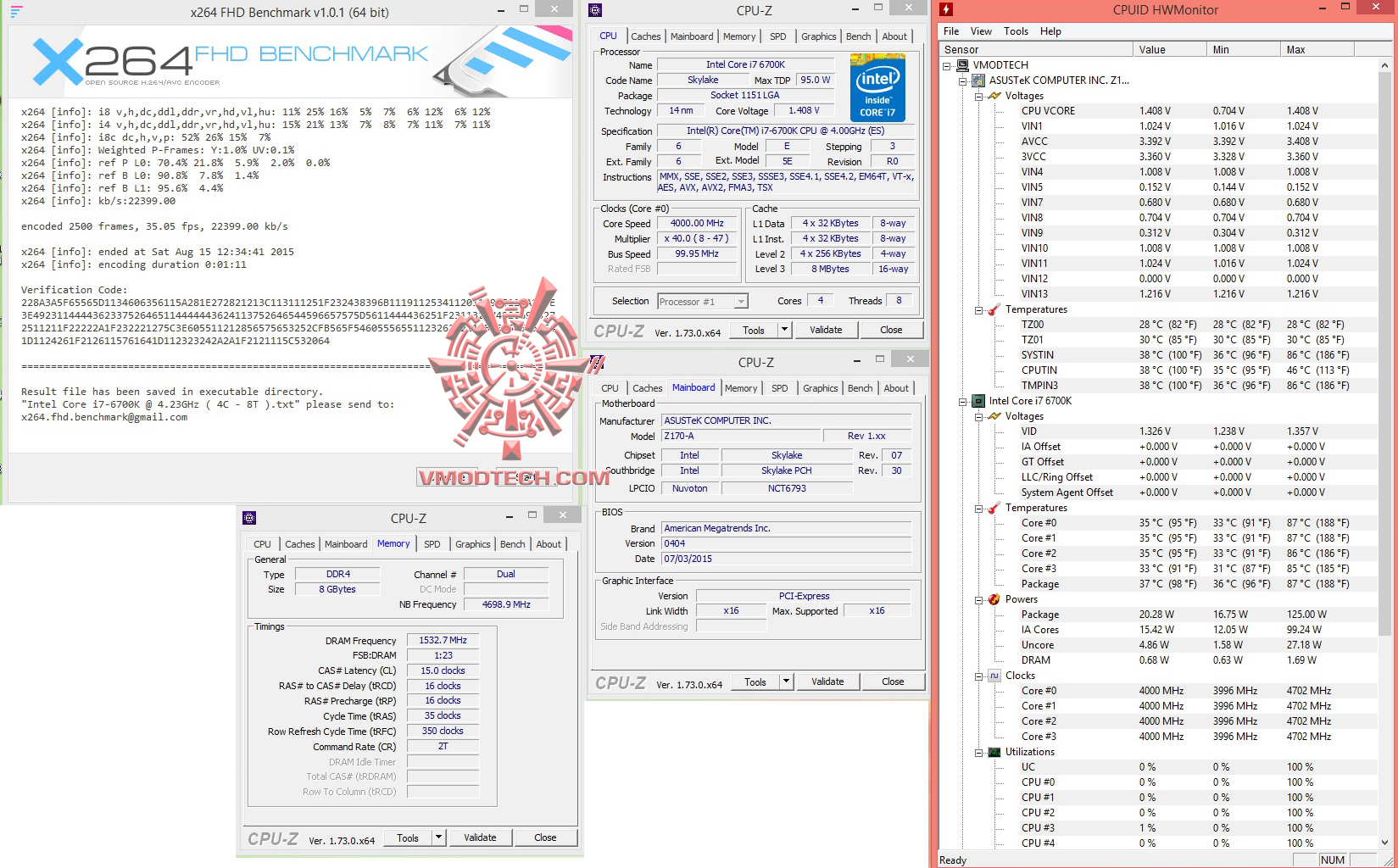Click the Core Speed value 4000.00 MHz
This screenshot has width=1398, height=868.
click(697, 224)
